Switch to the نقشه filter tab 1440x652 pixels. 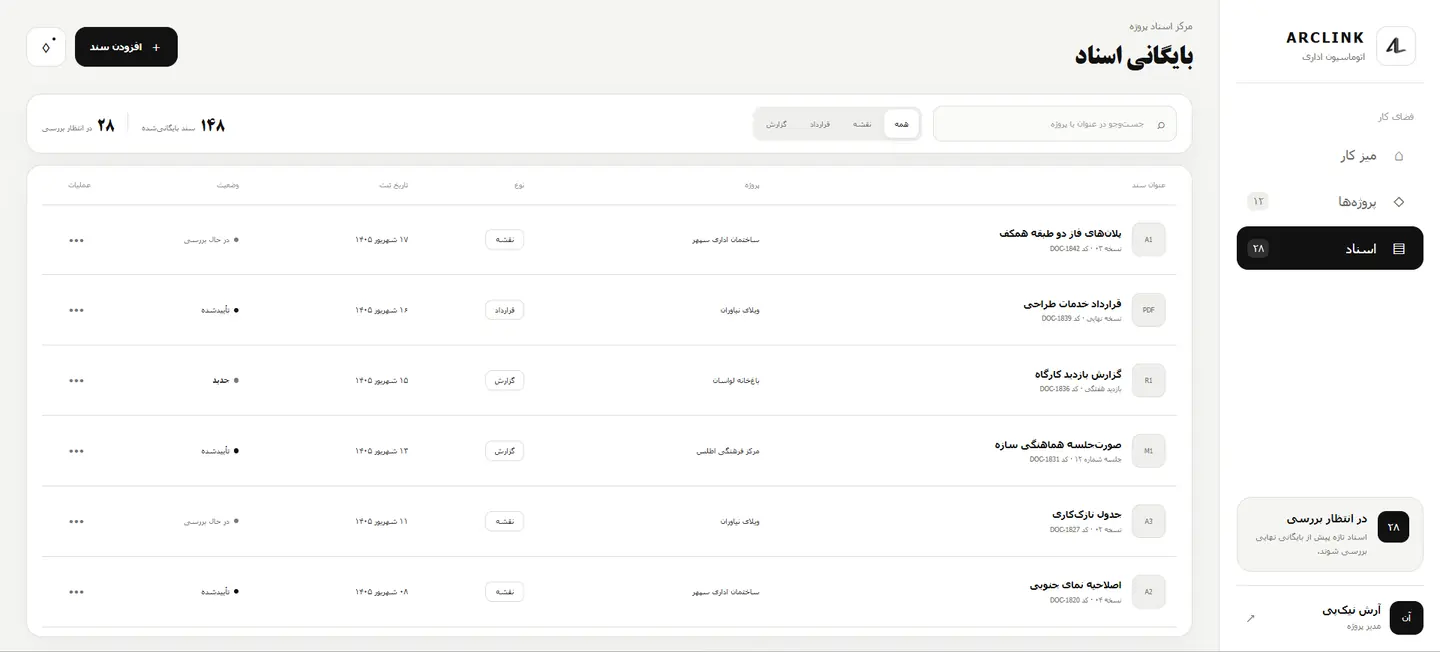coord(862,124)
